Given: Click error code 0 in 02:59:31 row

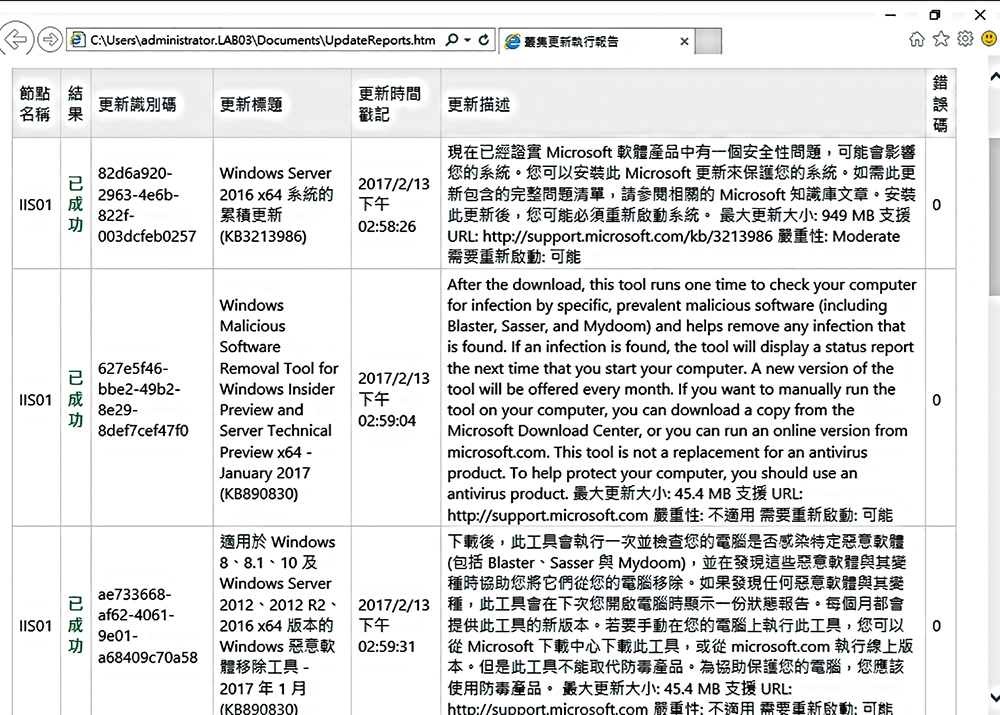Looking at the screenshot, I should pos(936,626).
